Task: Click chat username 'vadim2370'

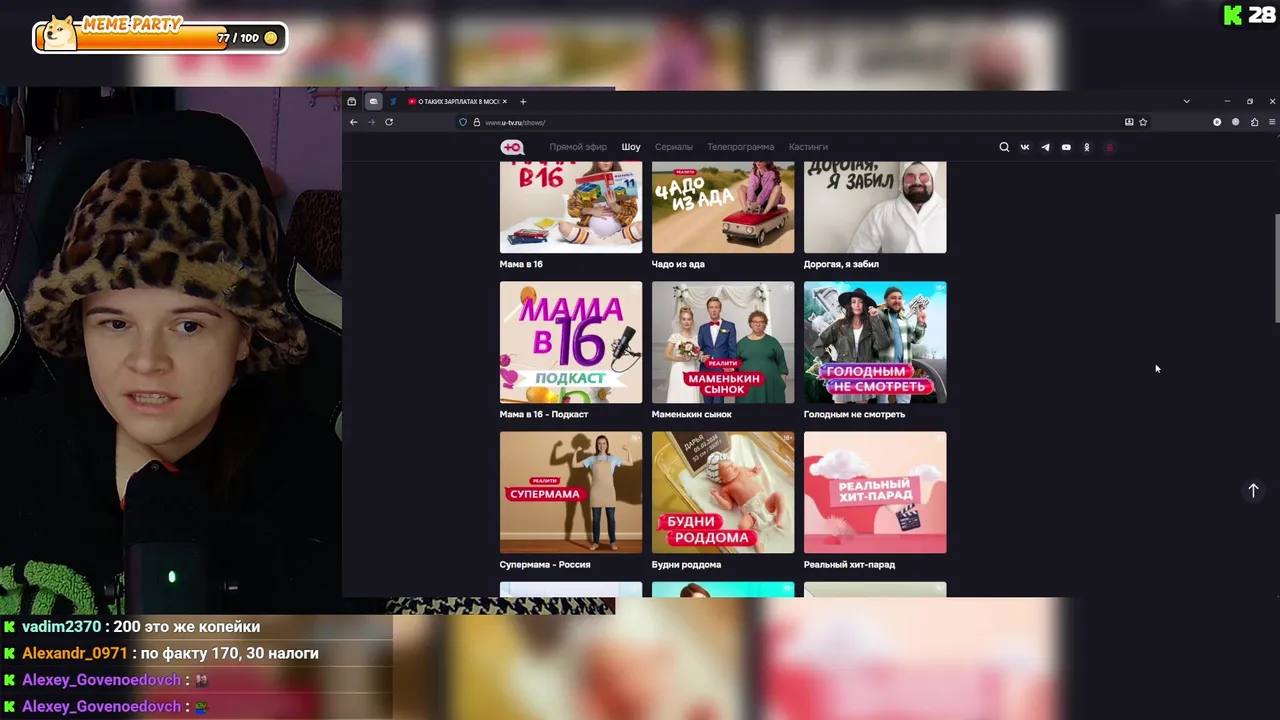Action: coord(61,627)
